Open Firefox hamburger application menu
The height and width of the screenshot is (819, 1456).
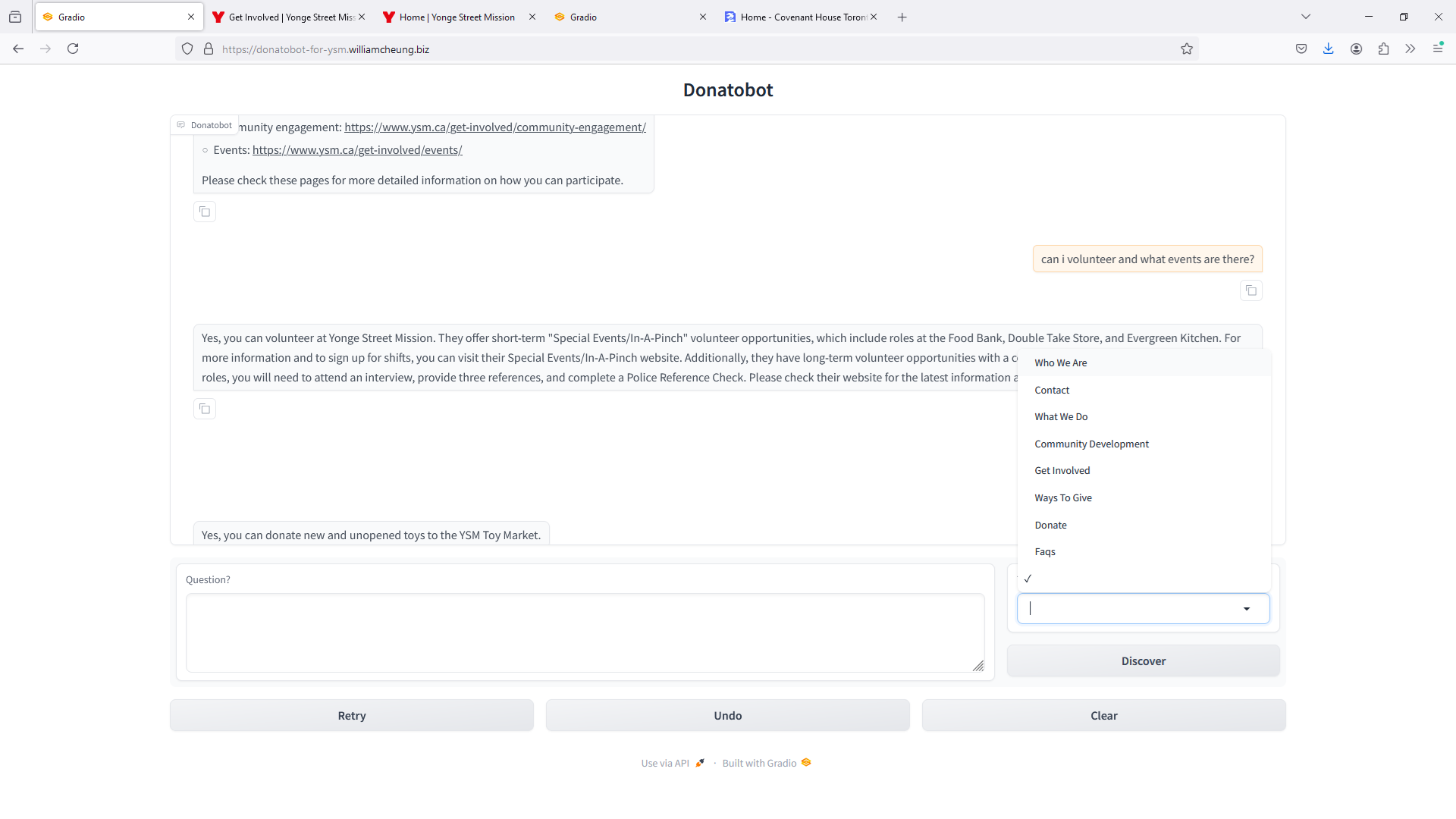click(1438, 49)
